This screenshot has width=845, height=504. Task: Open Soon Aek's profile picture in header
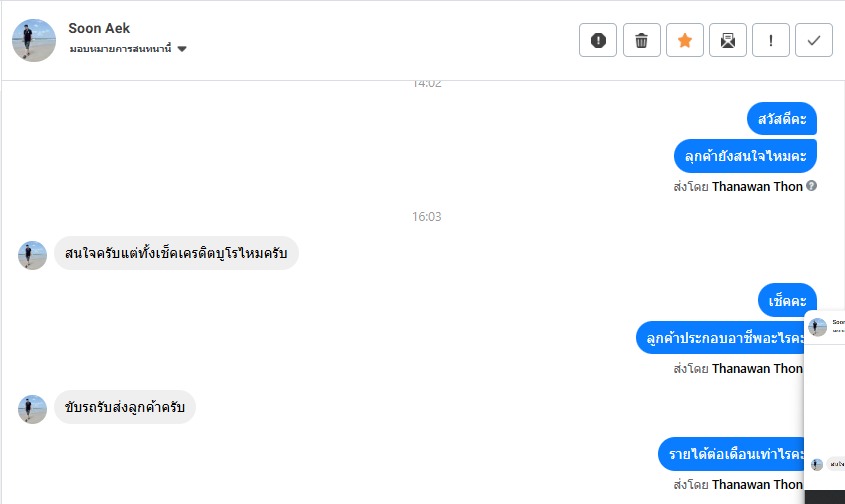pyautogui.click(x=34, y=40)
